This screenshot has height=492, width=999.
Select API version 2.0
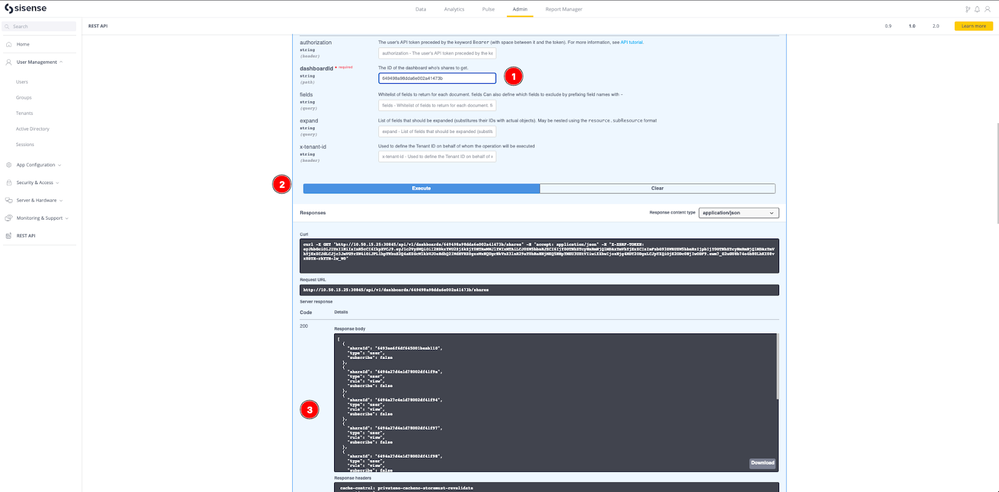coord(935,26)
